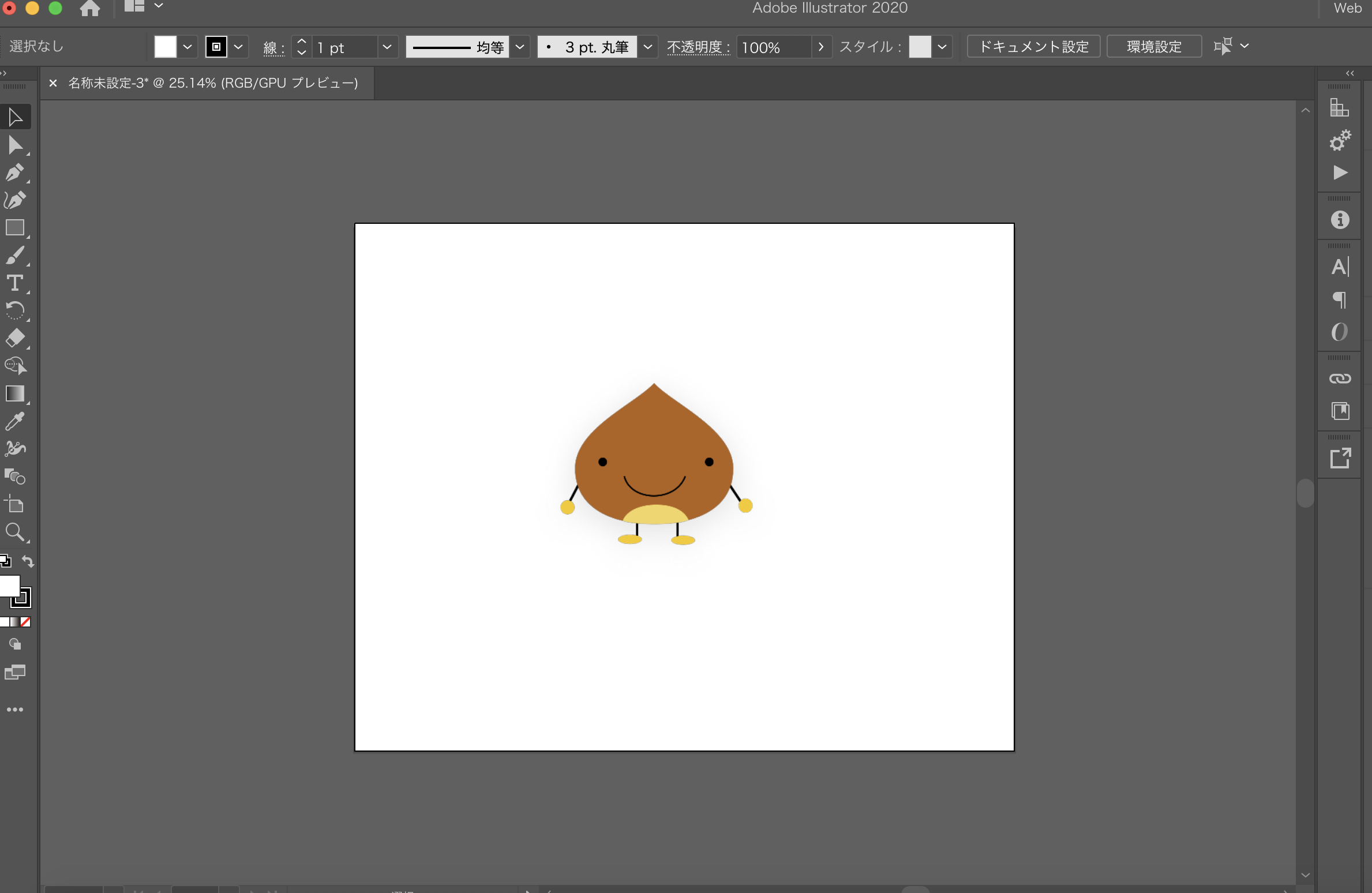Select the Curvature tool

click(x=16, y=200)
